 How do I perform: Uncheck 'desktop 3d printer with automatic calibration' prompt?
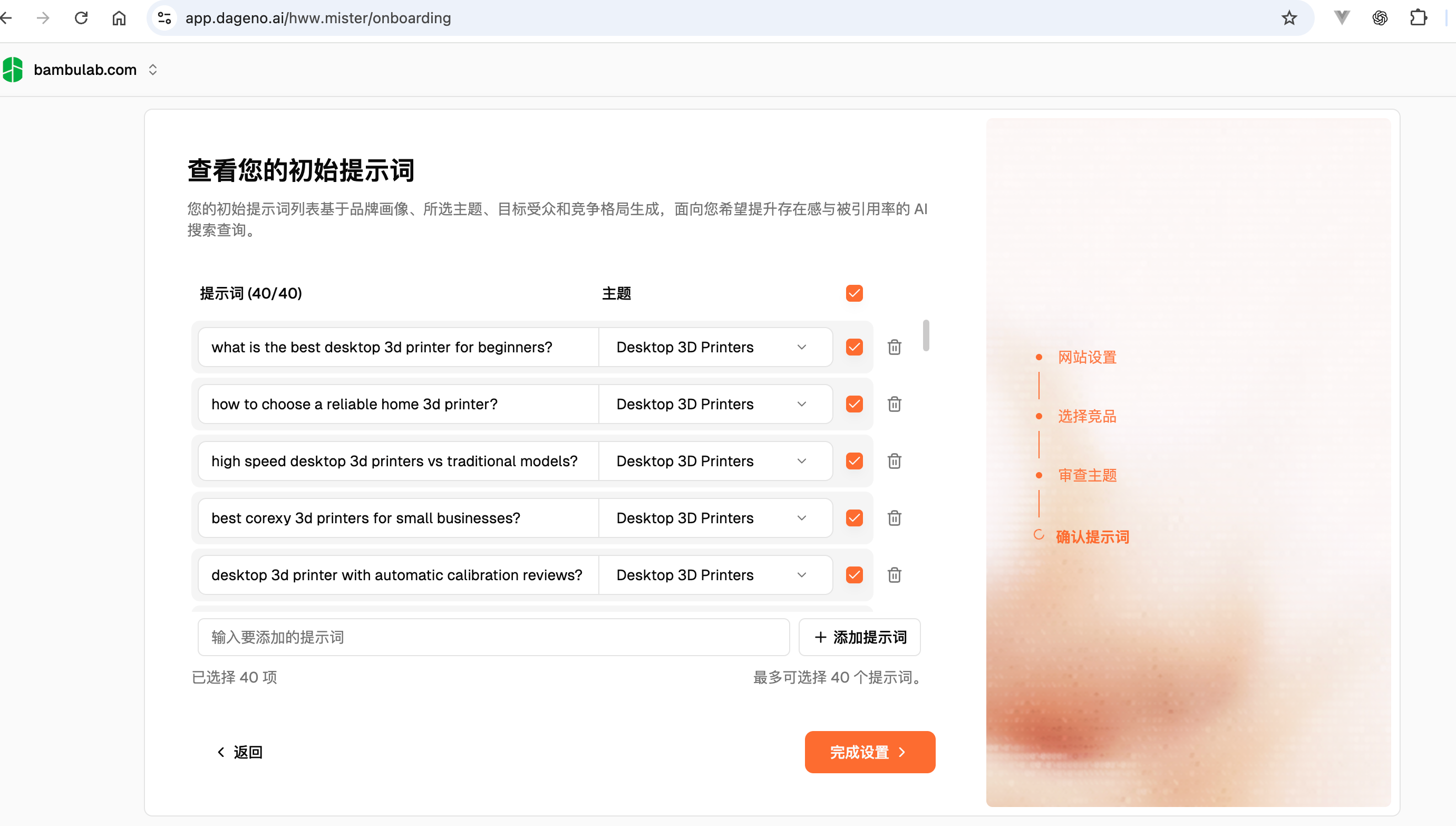coord(854,575)
